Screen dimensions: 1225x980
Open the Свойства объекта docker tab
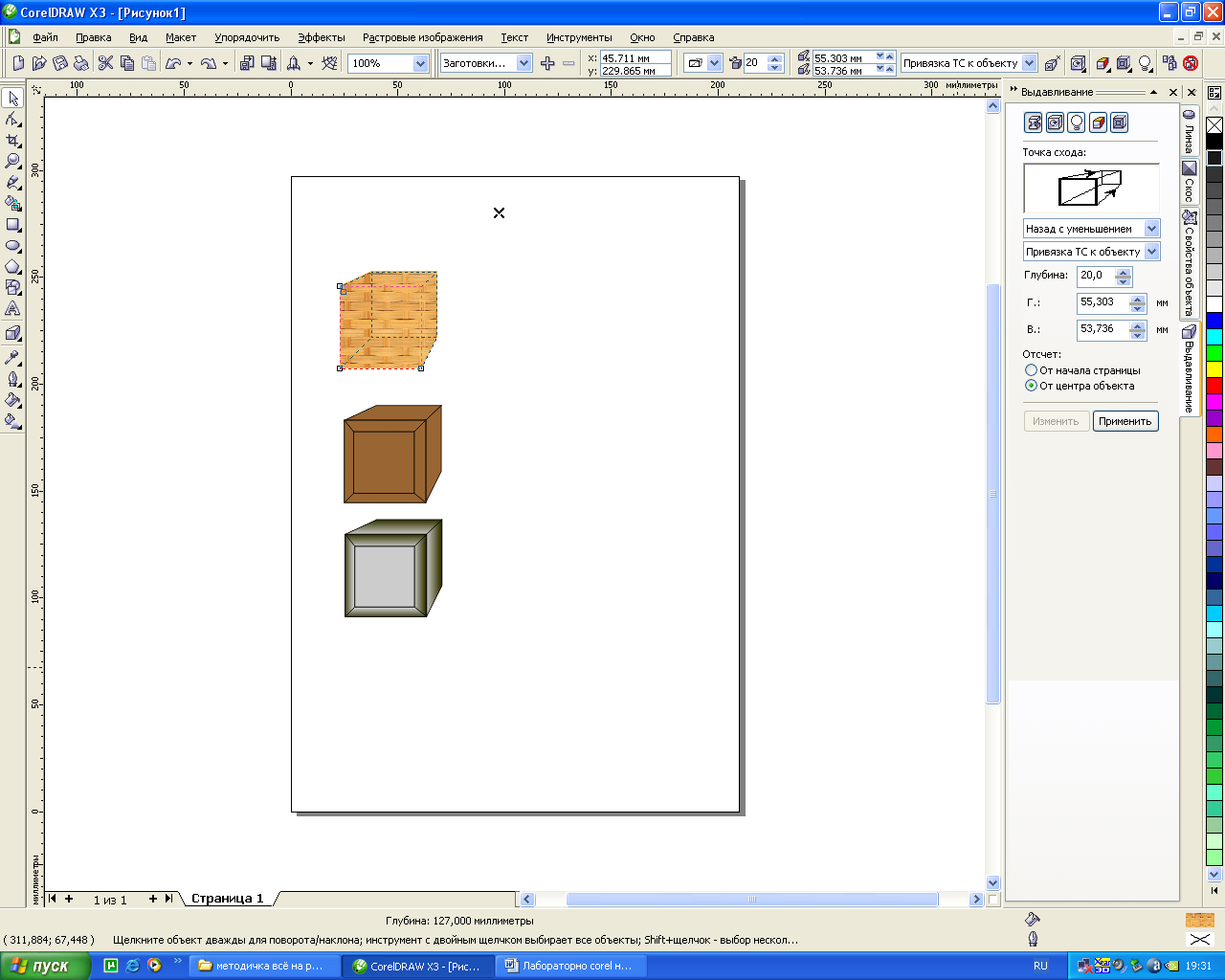coord(1189,264)
